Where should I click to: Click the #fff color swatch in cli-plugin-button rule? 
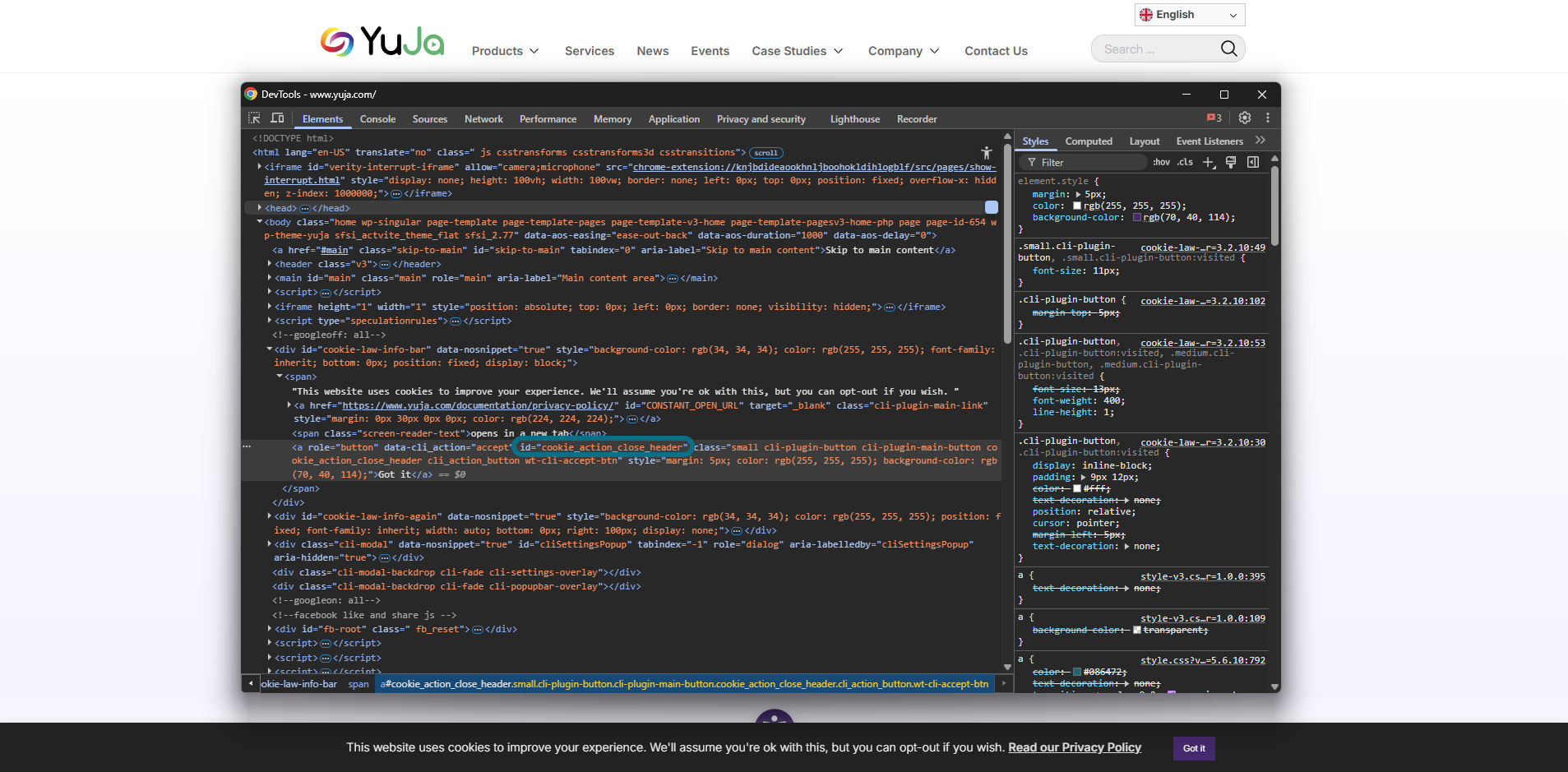tap(1077, 488)
